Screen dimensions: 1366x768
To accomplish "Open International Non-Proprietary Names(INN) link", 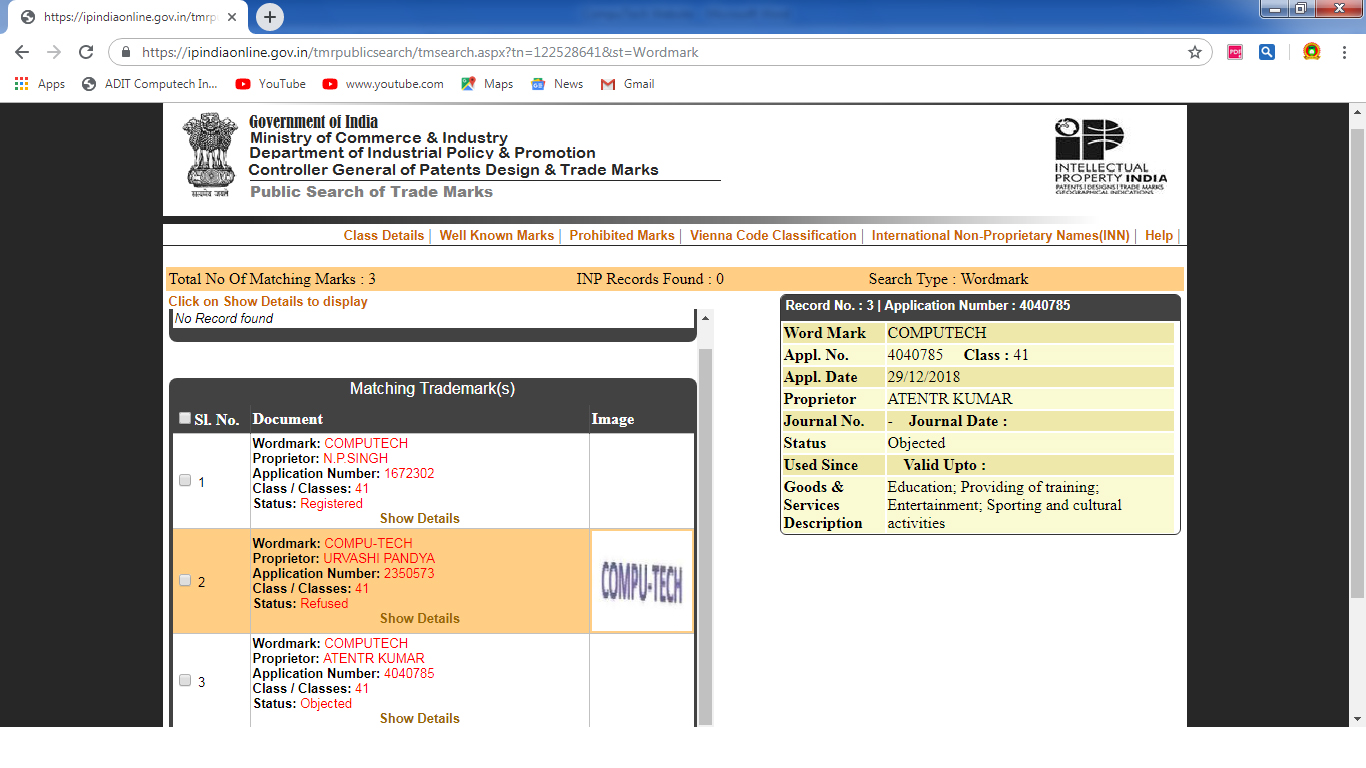I will click(1000, 235).
